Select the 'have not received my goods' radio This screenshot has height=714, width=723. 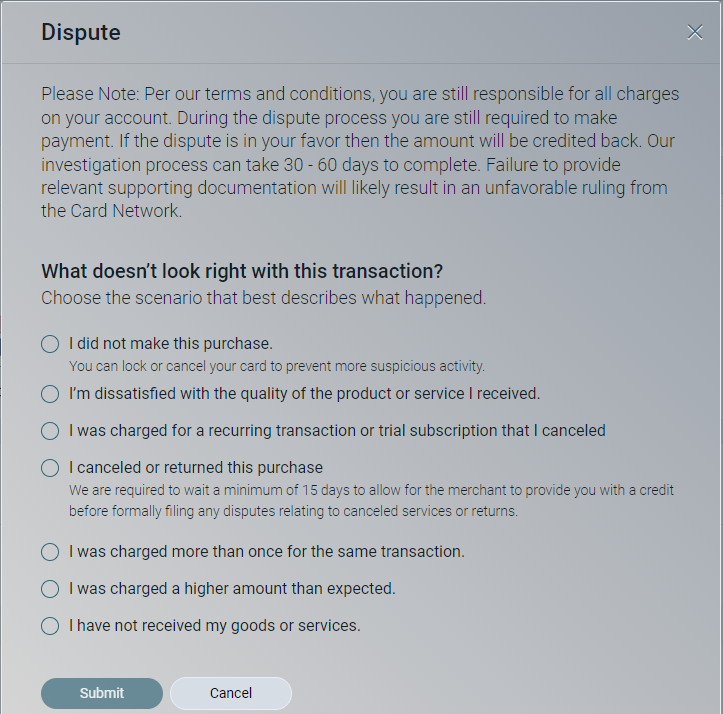point(50,626)
